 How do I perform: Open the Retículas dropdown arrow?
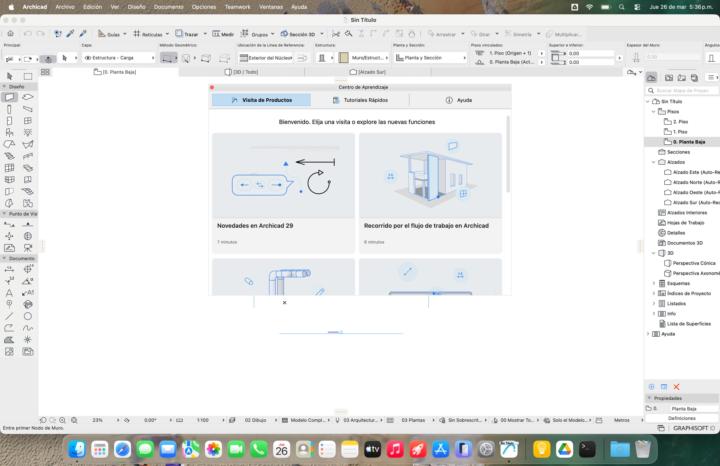click(167, 34)
